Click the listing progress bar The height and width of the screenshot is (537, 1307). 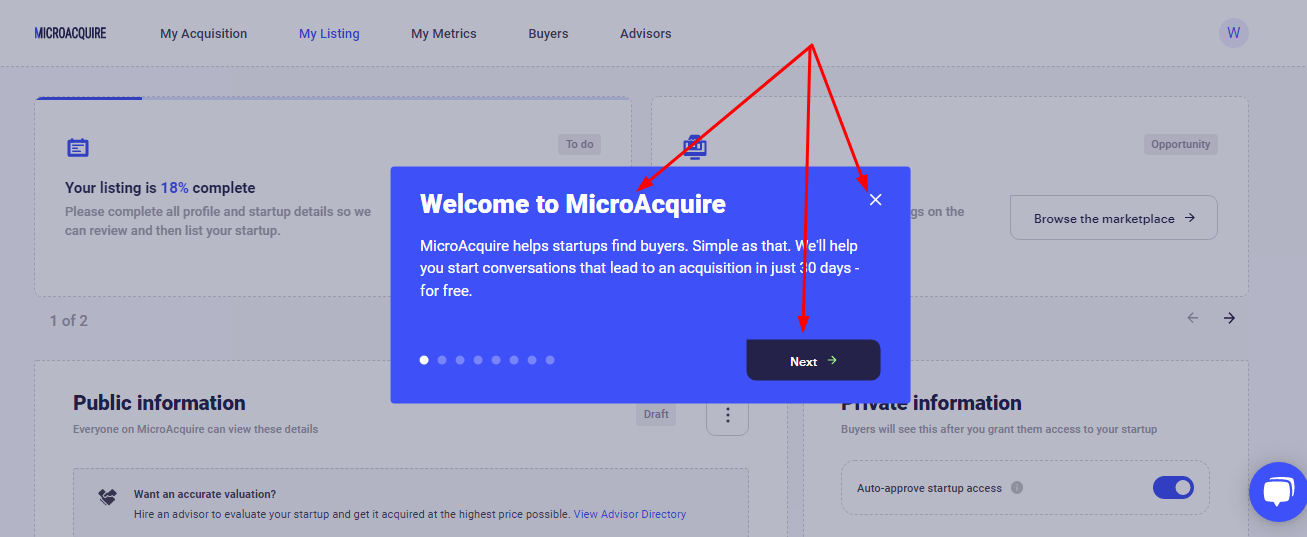pos(332,98)
